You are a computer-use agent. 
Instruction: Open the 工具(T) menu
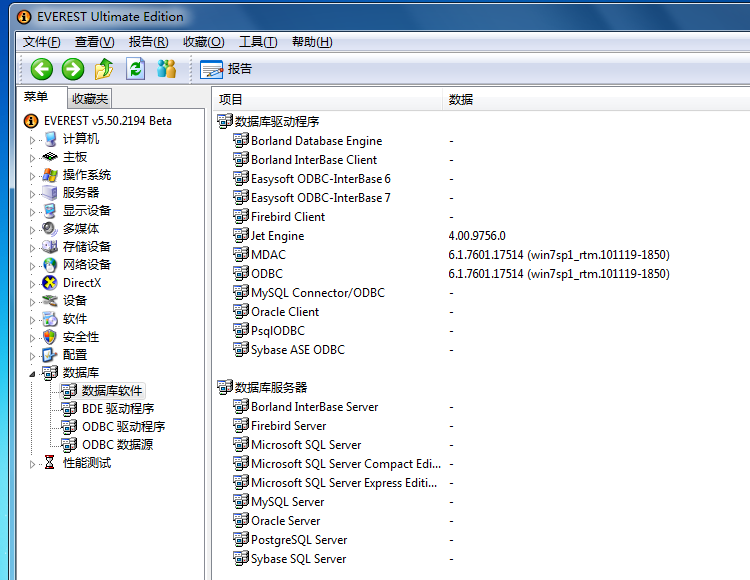coord(257,42)
